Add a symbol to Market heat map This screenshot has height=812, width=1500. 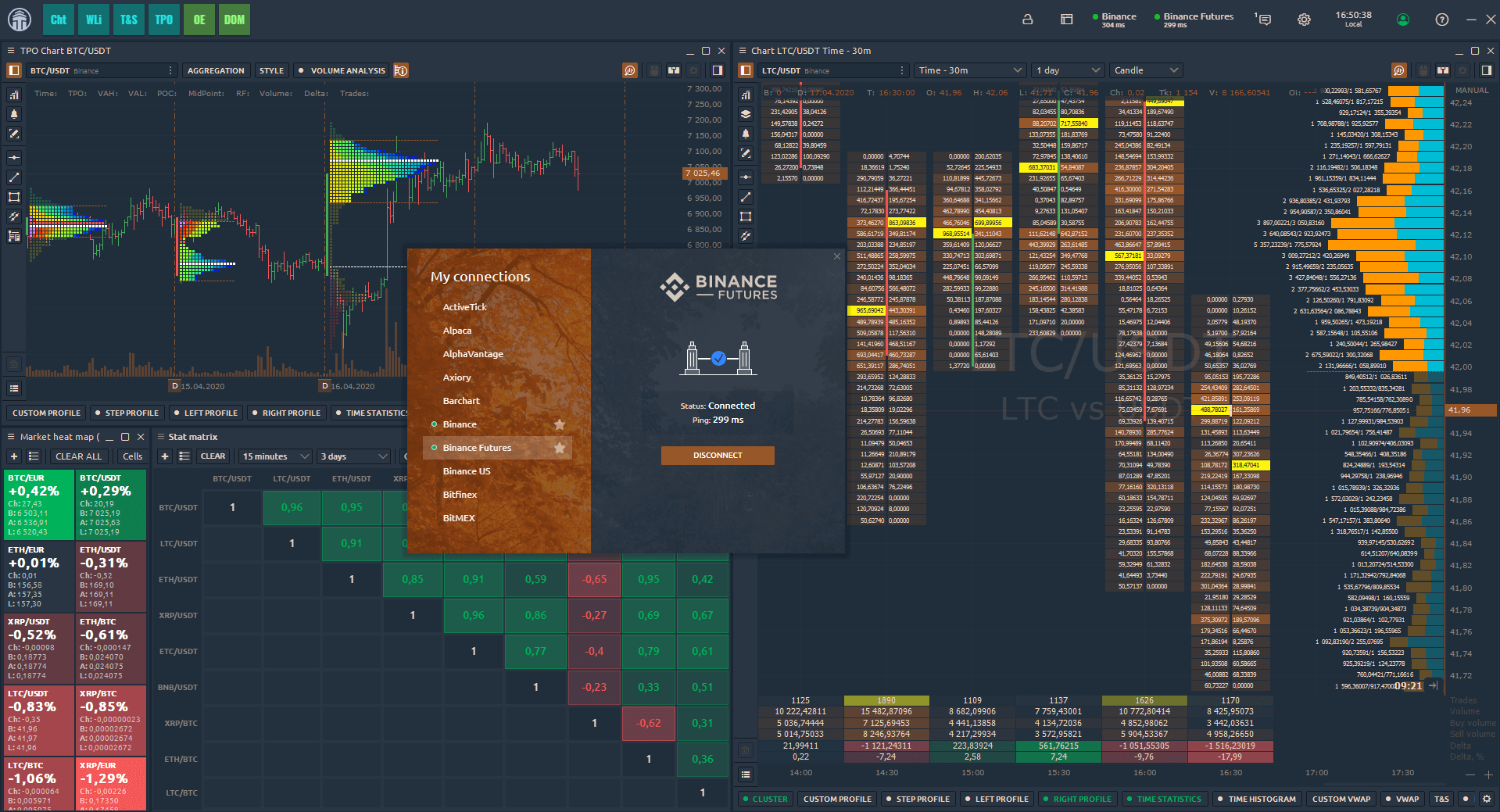click(x=14, y=456)
